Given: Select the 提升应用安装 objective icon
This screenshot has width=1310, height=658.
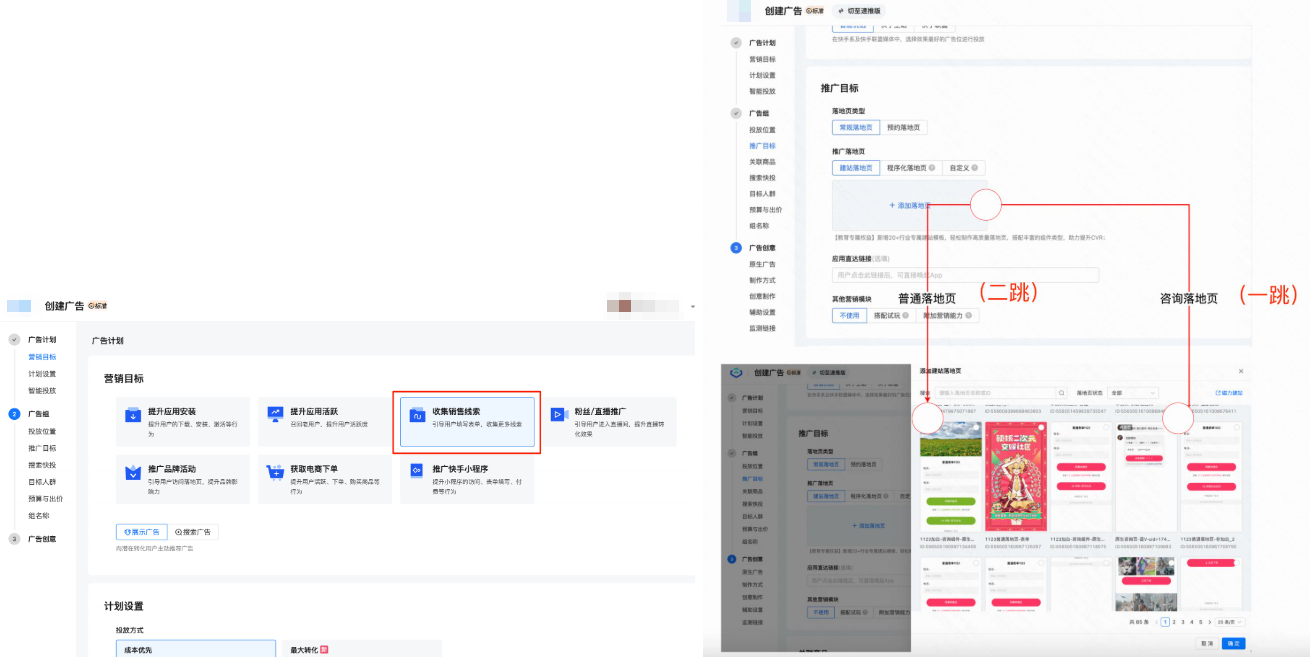Looking at the screenshot, I should [133, 415].
